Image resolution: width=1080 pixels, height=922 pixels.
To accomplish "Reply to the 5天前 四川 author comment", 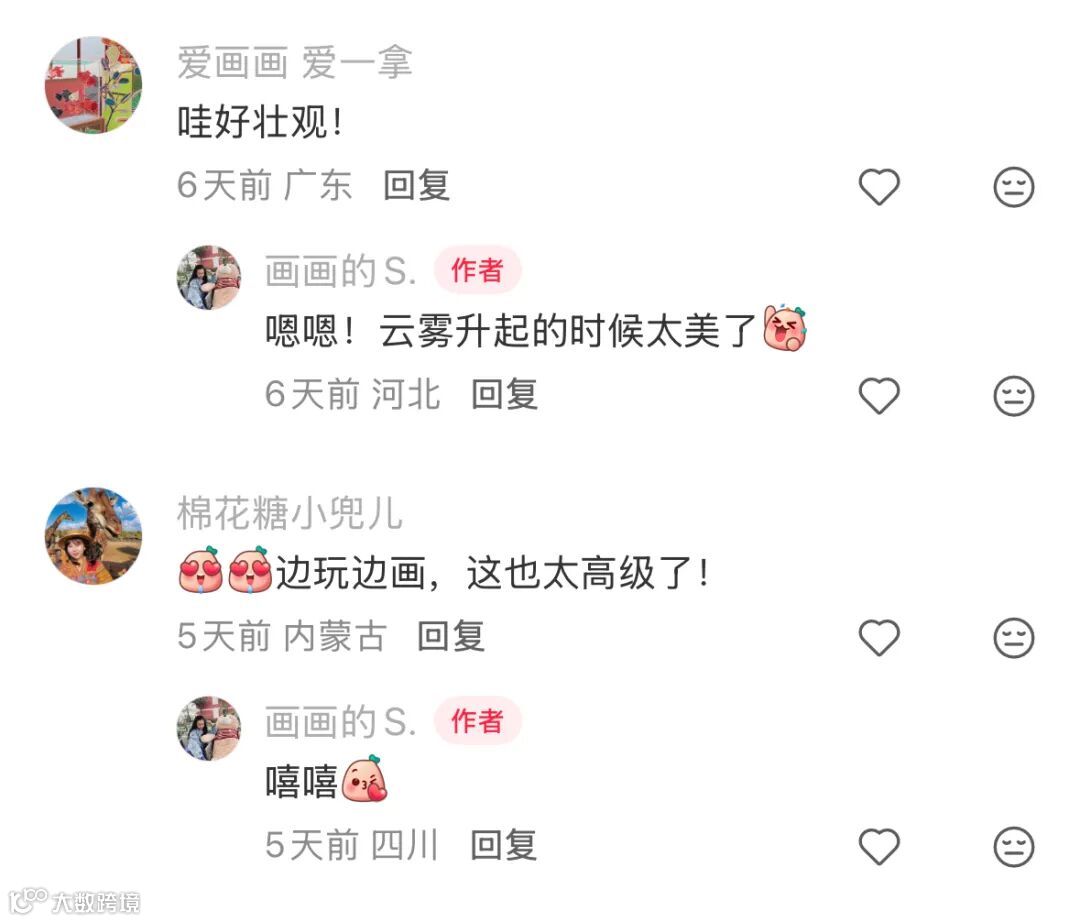I will pos(503,845).
